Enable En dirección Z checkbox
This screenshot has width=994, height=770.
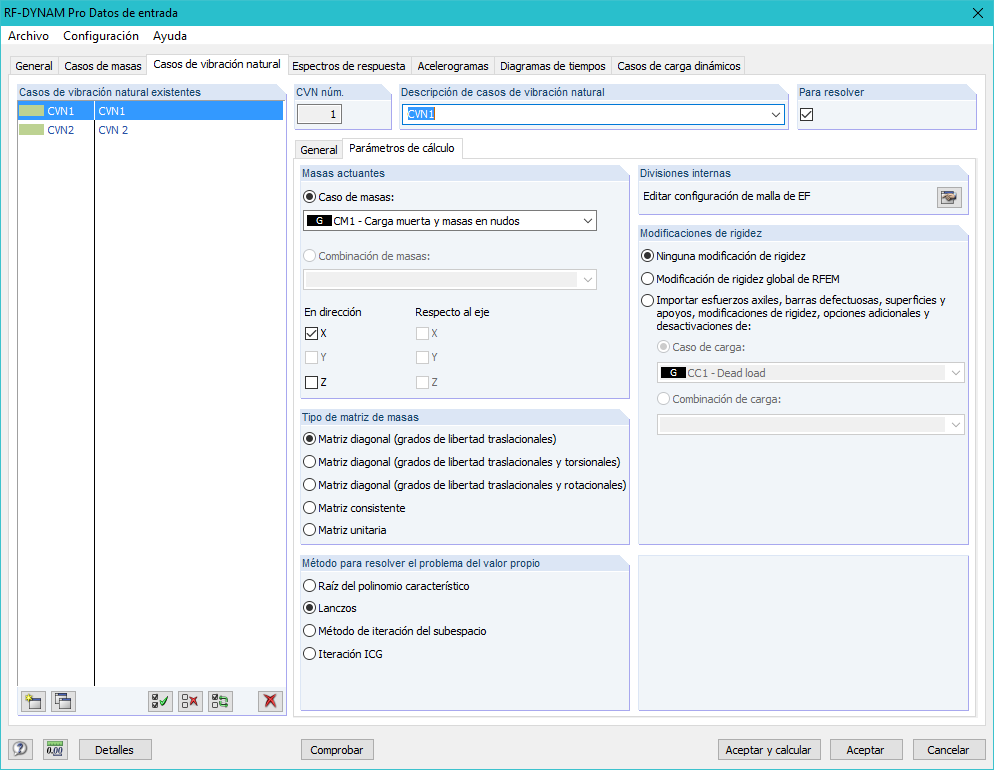[311, 382]
